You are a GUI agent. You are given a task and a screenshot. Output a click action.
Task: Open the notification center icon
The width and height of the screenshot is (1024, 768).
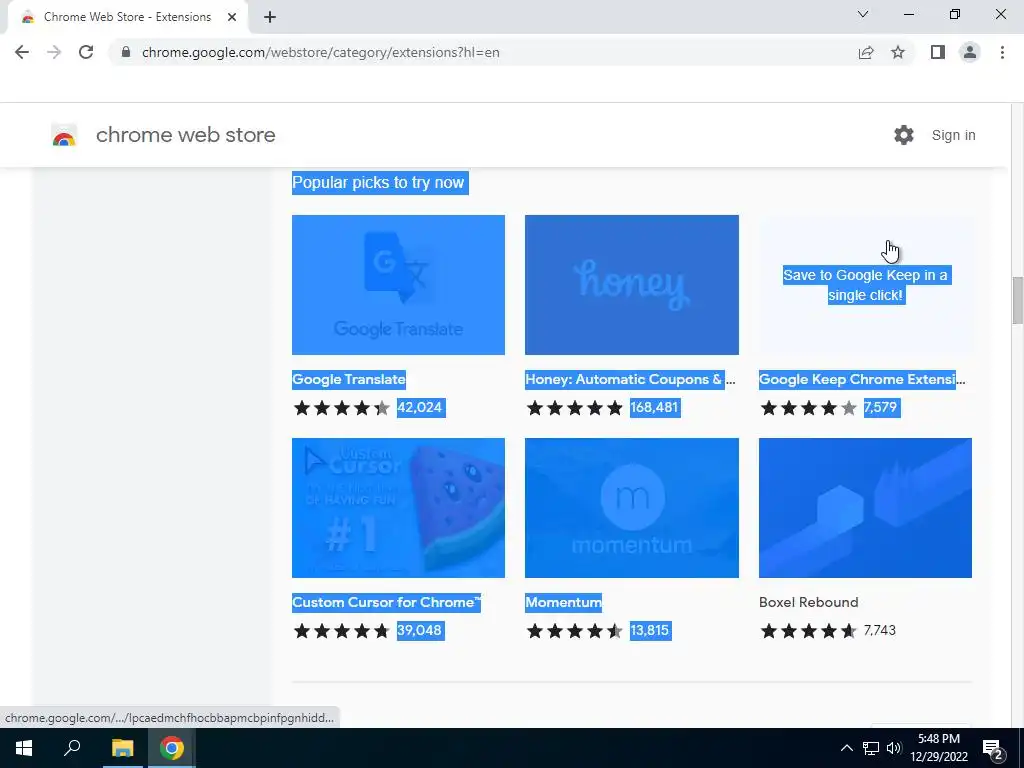[x=992, y=749]
